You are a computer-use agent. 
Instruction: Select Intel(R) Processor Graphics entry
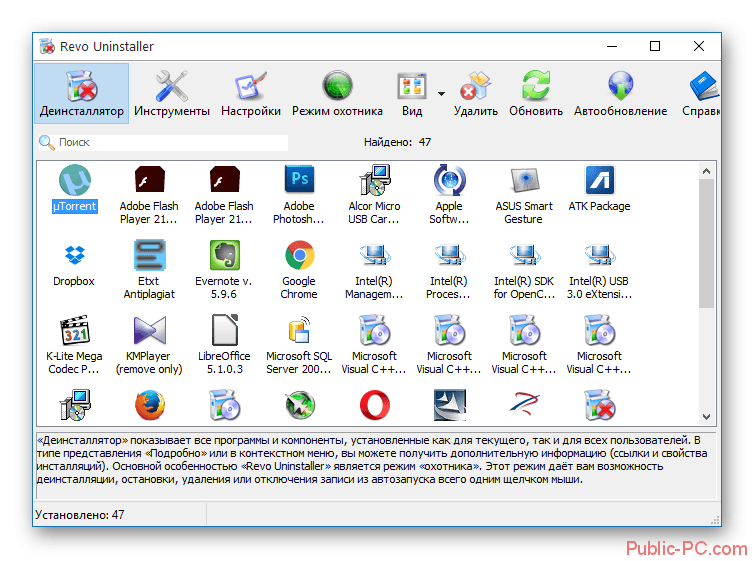(449, 270)
